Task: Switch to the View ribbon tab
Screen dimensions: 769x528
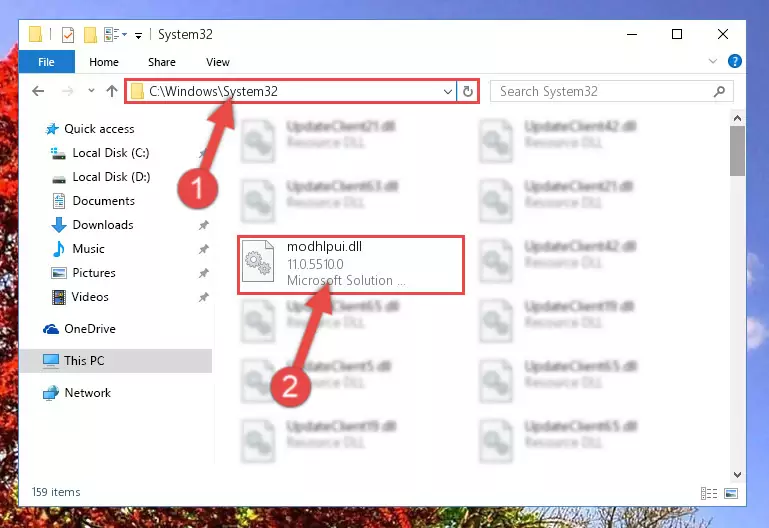Action: click(218, 62)
